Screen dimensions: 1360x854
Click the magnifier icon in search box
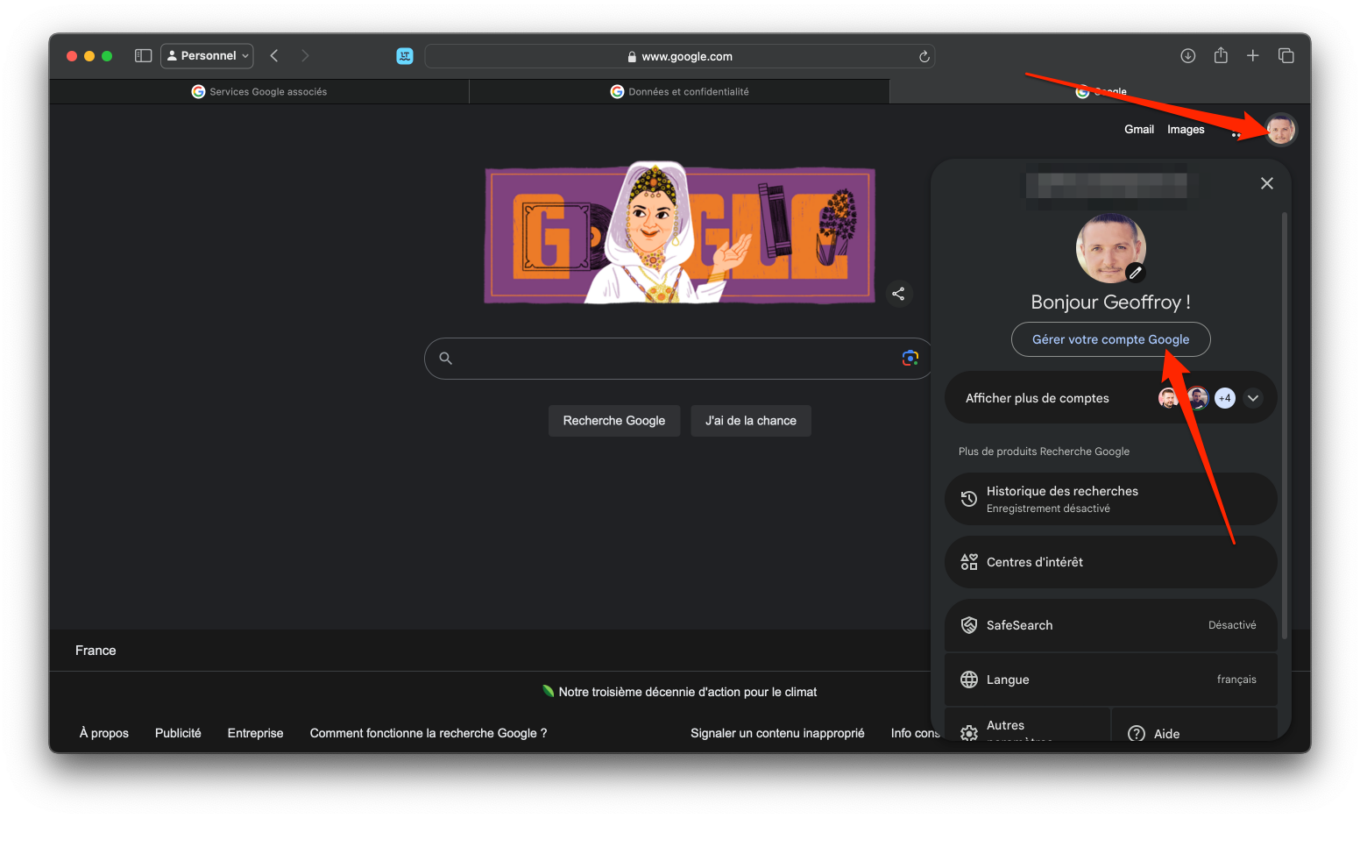click(x=446, y=358)
